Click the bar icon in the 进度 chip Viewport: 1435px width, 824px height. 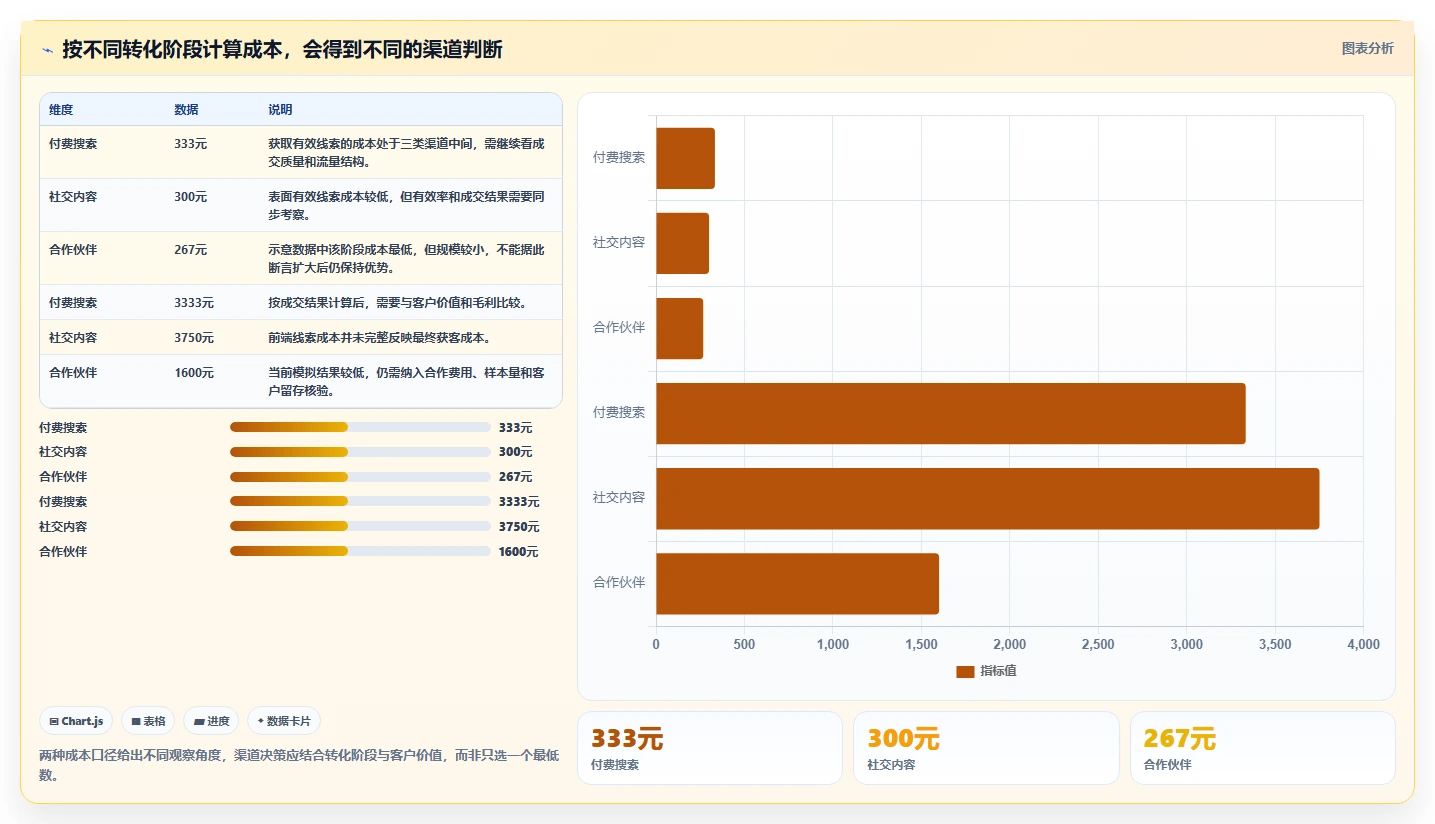(199, 721)
